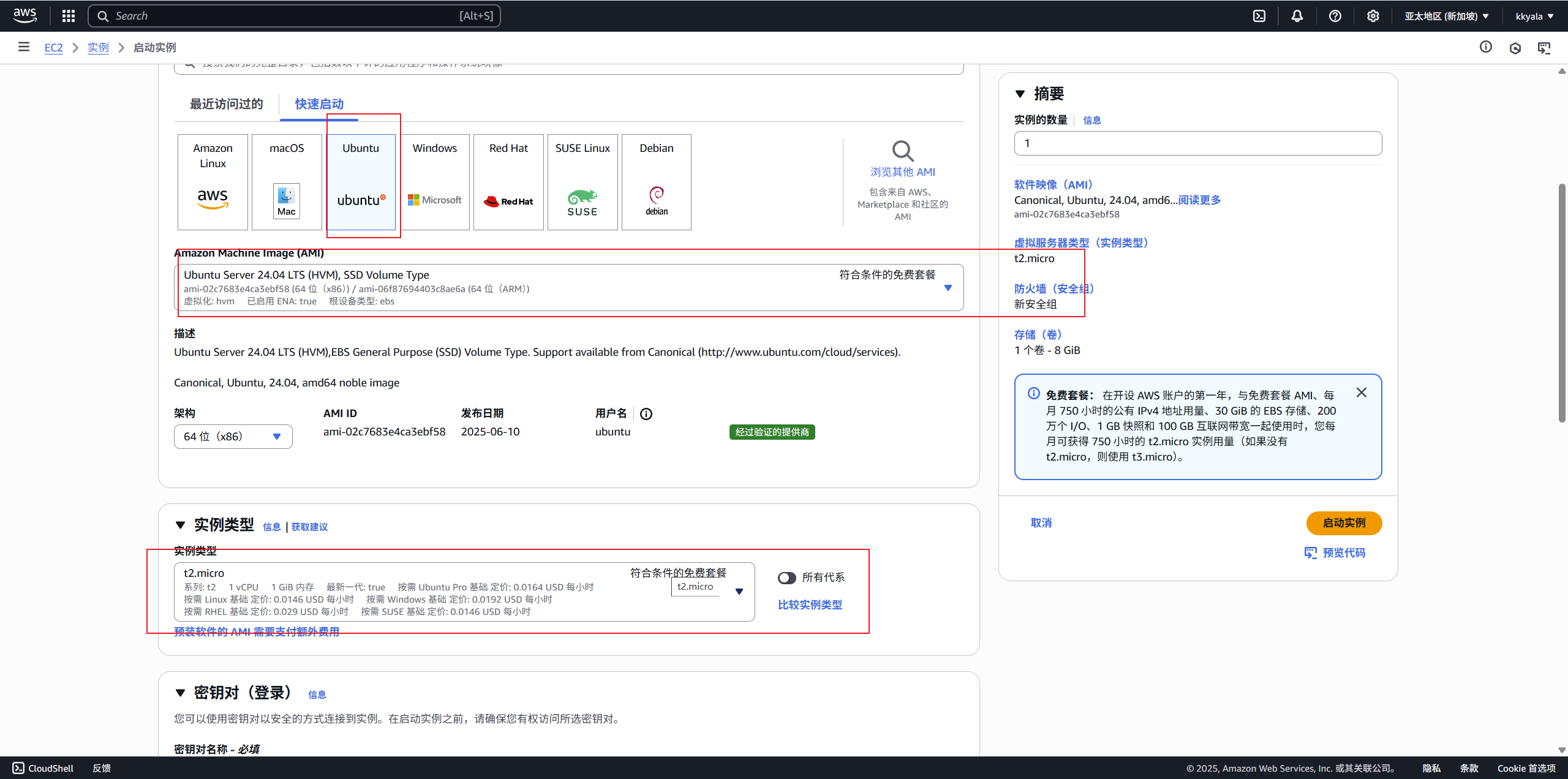Open the services grid menu
Screen dimensions: 1568x779
69,16
